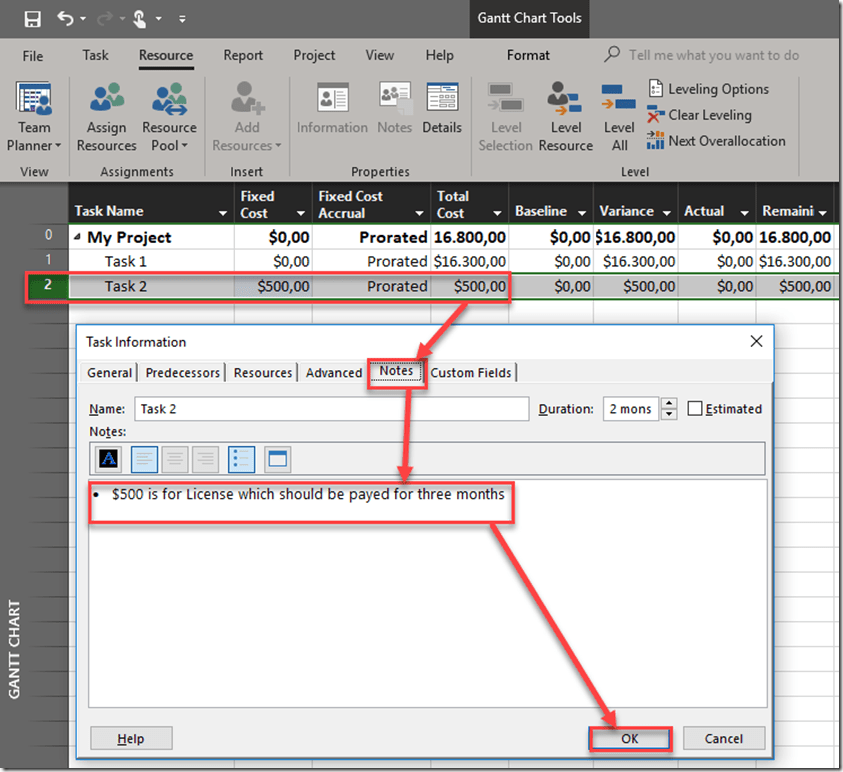Viewport: 843px width, 772px height.
Task: Click the notes font formatting icon
Action: [x=109, y=459]
